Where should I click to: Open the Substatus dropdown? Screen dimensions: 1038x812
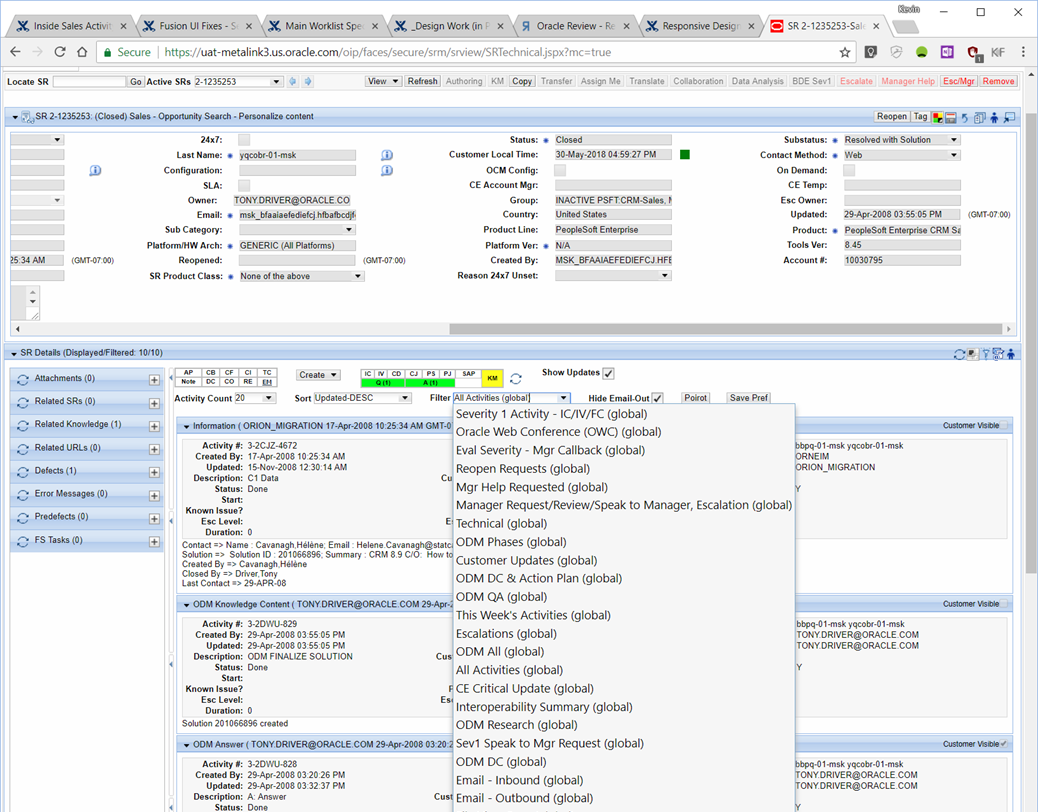(953, 141)
